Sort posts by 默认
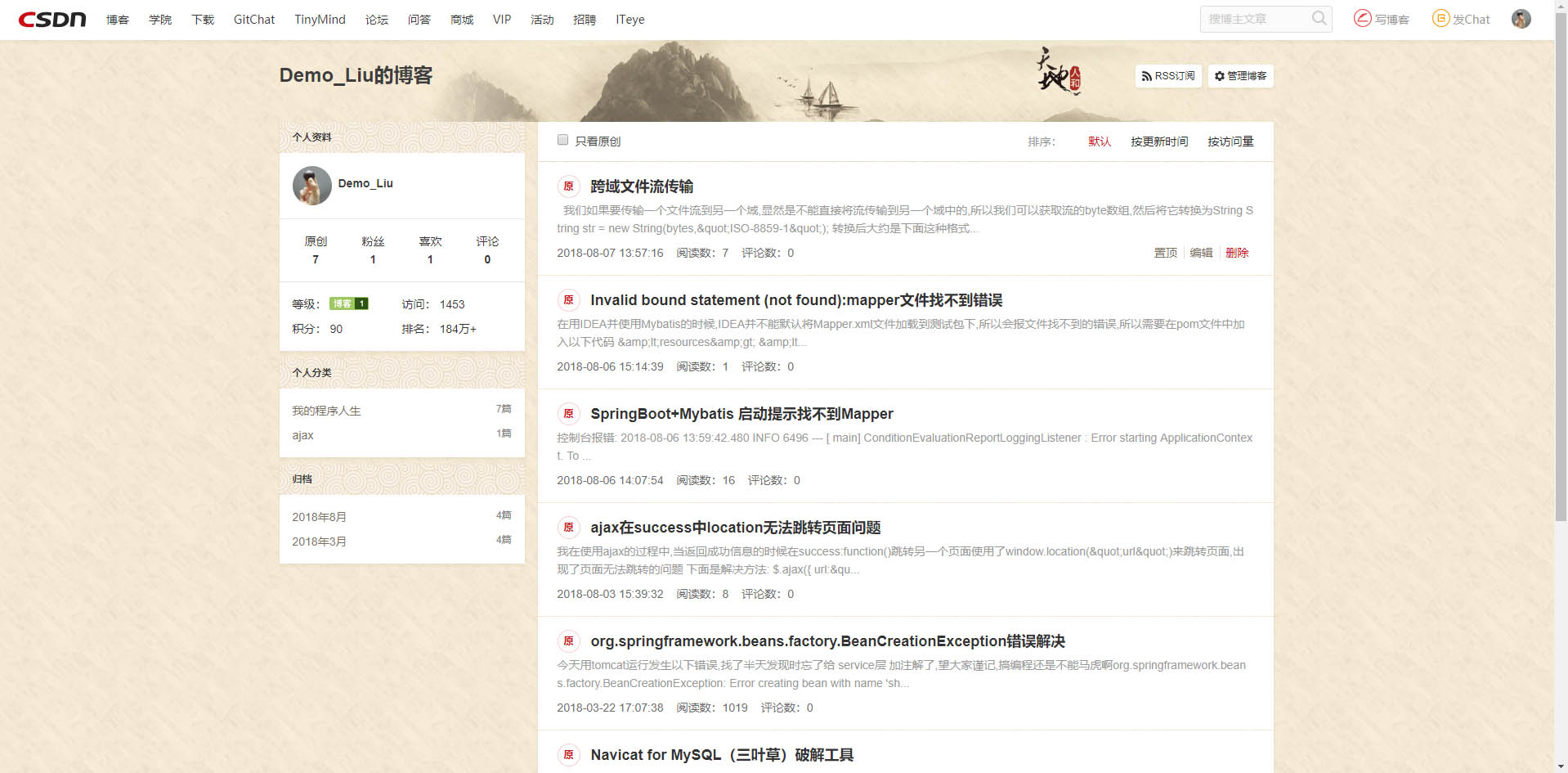 1100,142
